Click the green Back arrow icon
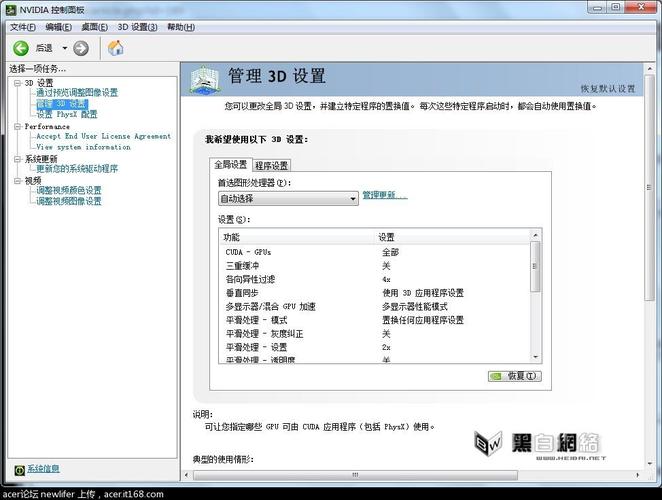The image size is (662, 500). point(20,48)
